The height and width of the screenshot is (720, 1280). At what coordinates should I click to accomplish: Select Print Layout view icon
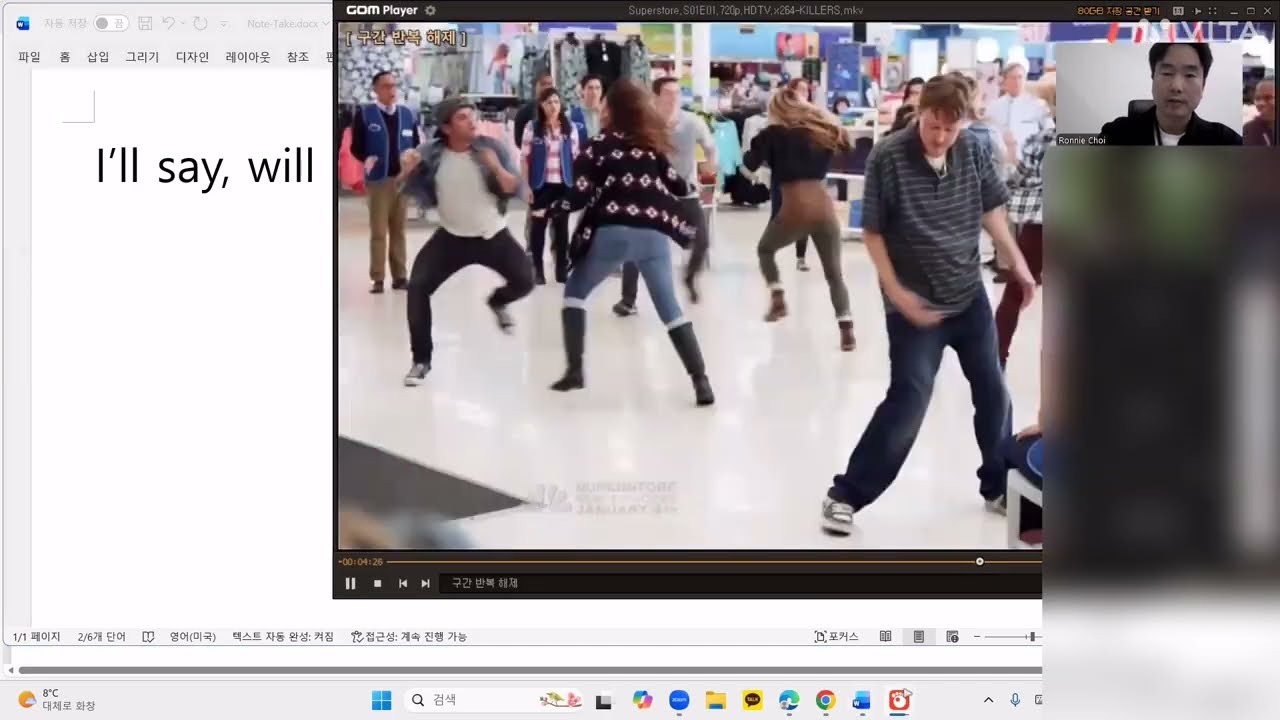tap(918, 636)
